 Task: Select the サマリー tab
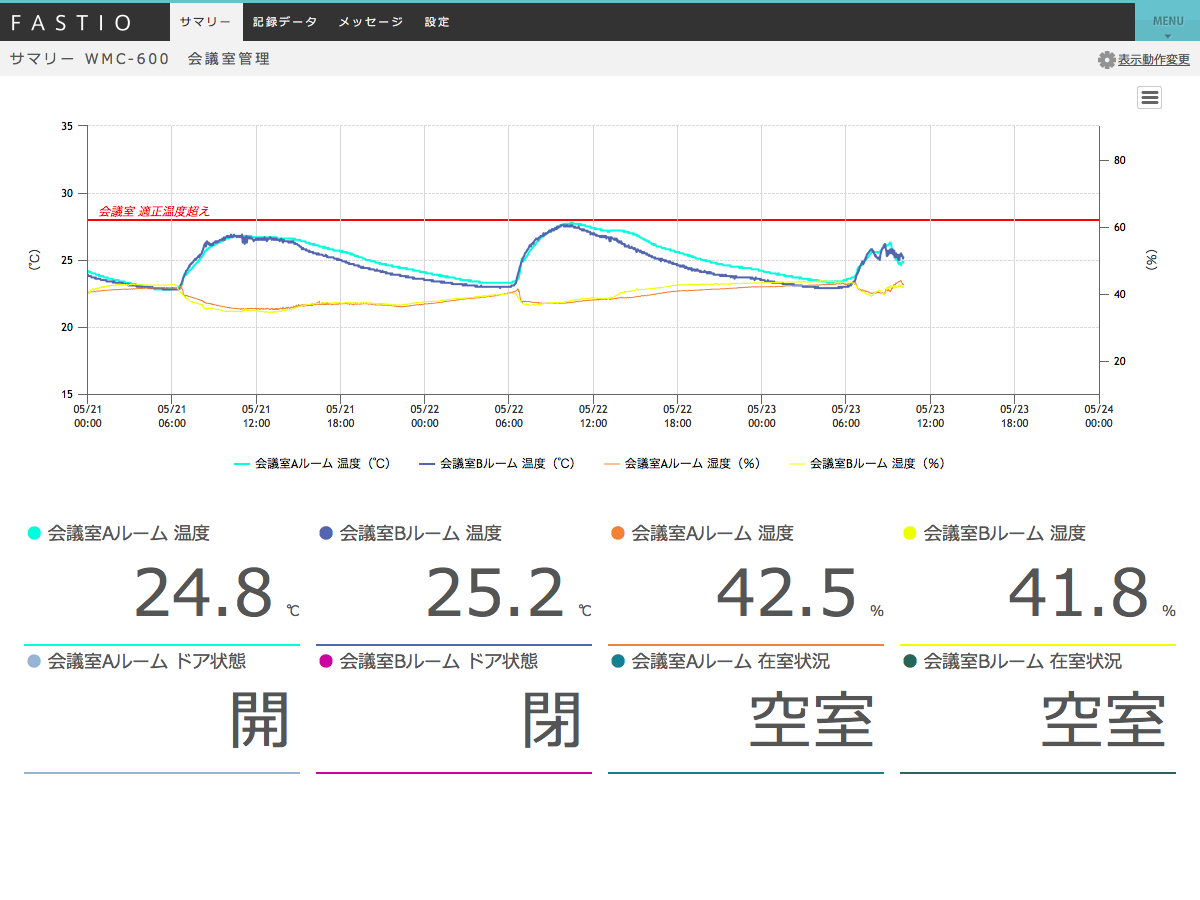click(206, 22)
